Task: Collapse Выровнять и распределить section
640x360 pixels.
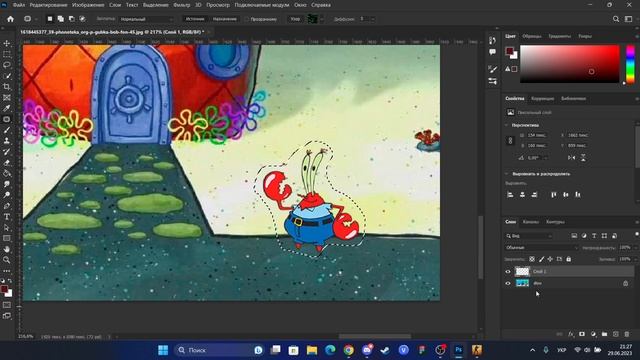Action: click(x=507, y=174)
